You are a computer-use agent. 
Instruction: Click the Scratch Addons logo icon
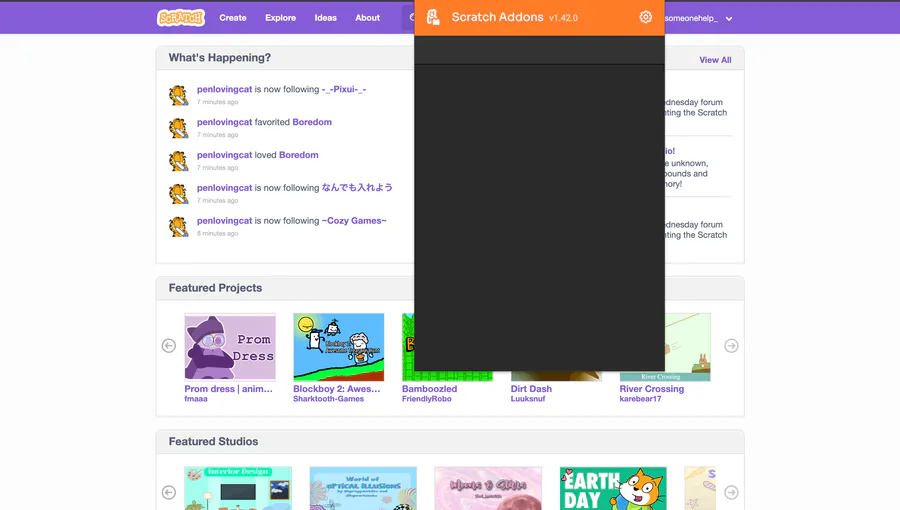(433, 17)
